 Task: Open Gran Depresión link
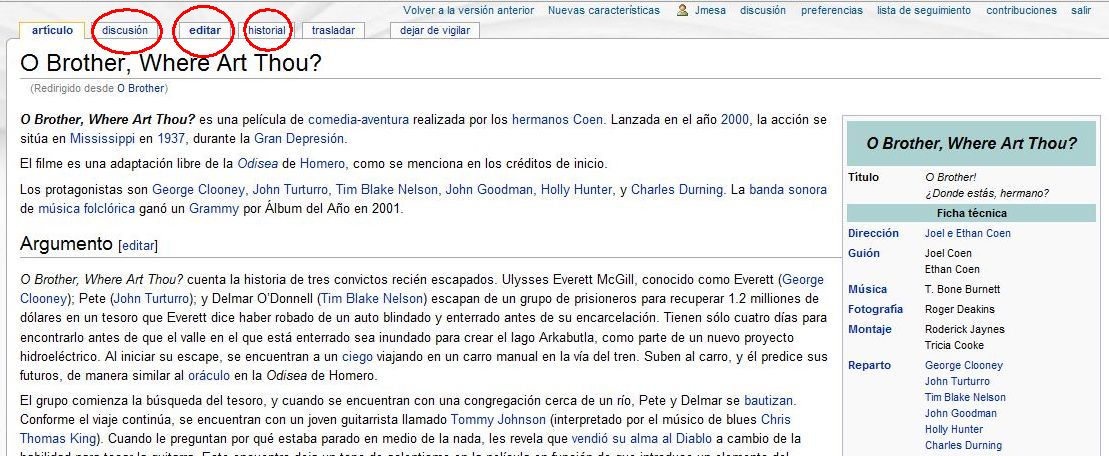[x=299, y=139]
